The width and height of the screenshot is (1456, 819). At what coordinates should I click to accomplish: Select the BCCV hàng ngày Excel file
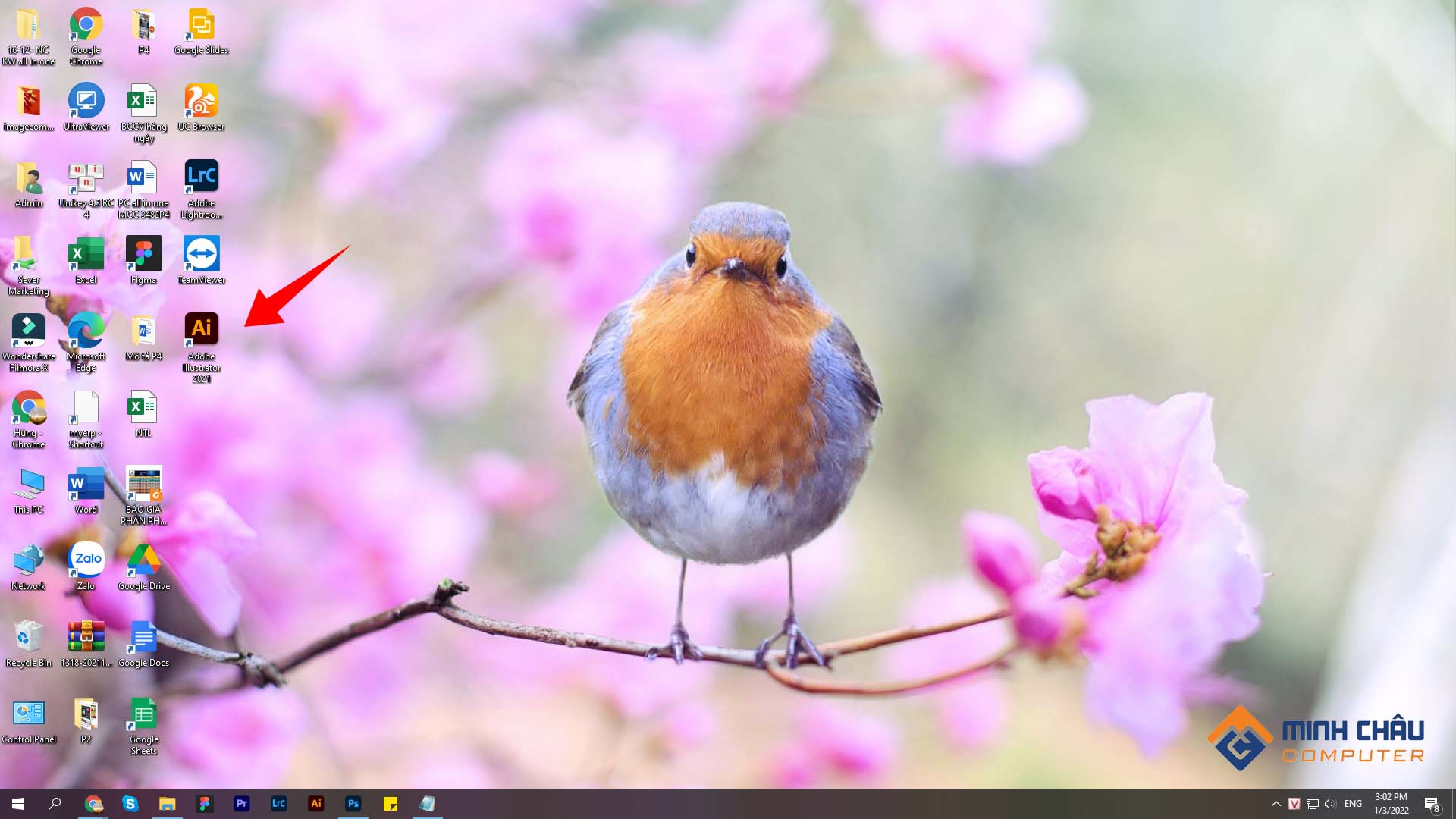[143, 113]
